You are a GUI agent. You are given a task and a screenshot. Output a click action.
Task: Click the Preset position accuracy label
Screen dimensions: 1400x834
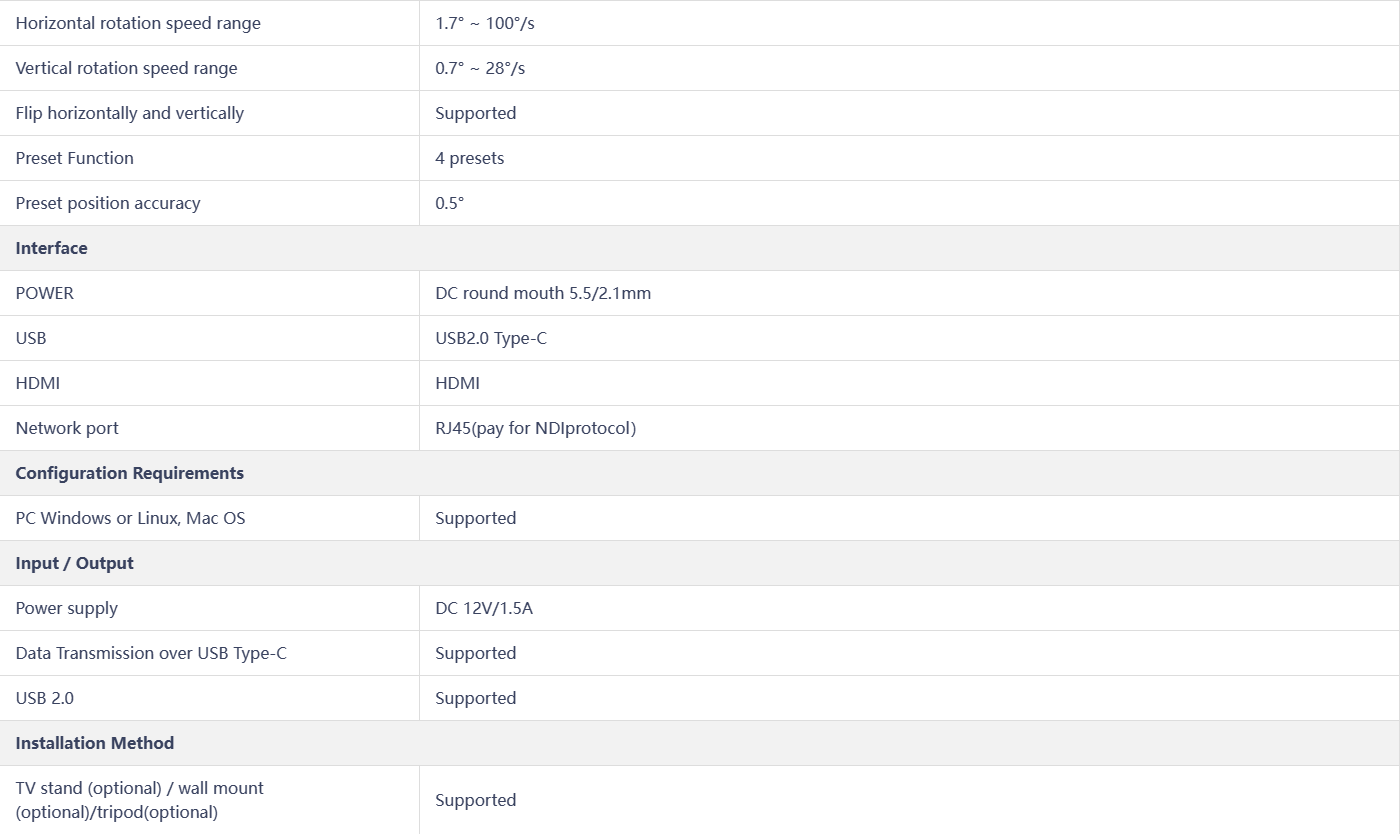pos(108,203)
